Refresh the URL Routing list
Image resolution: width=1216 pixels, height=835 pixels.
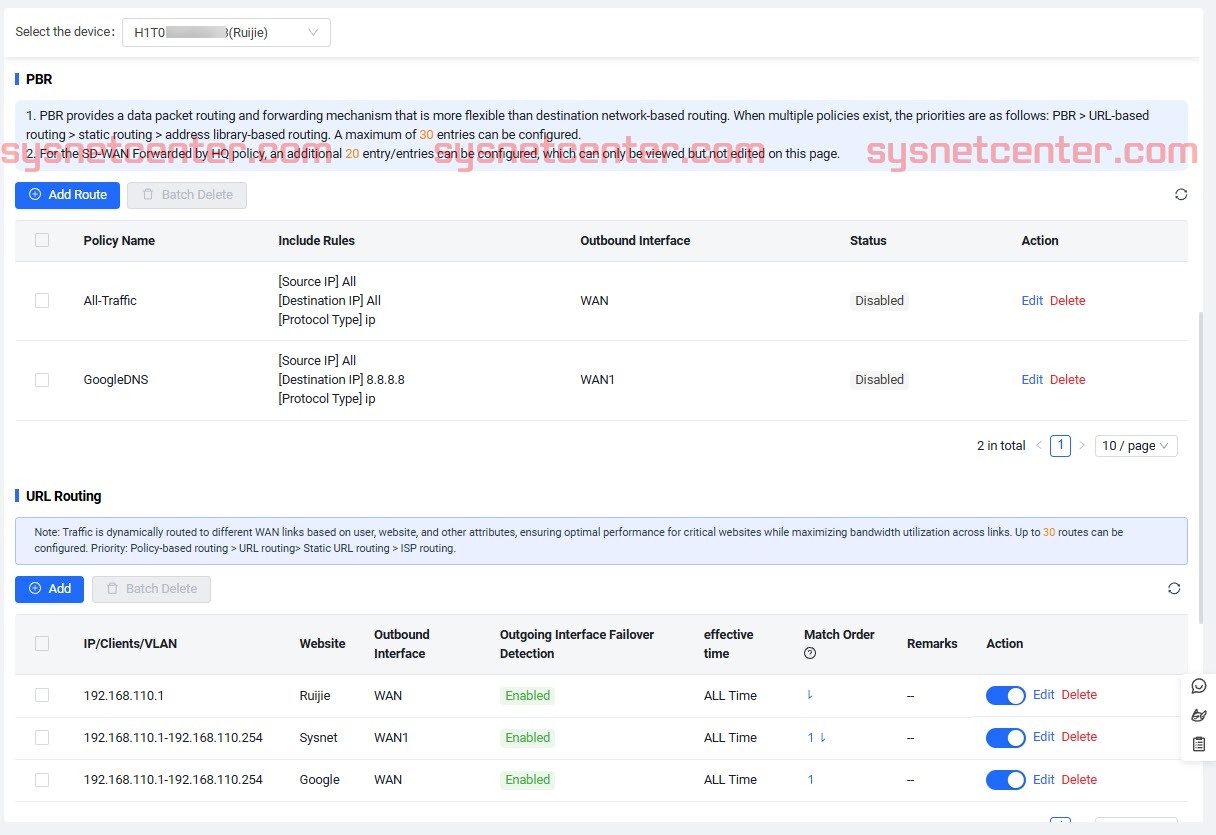(x=1174, y=589)
